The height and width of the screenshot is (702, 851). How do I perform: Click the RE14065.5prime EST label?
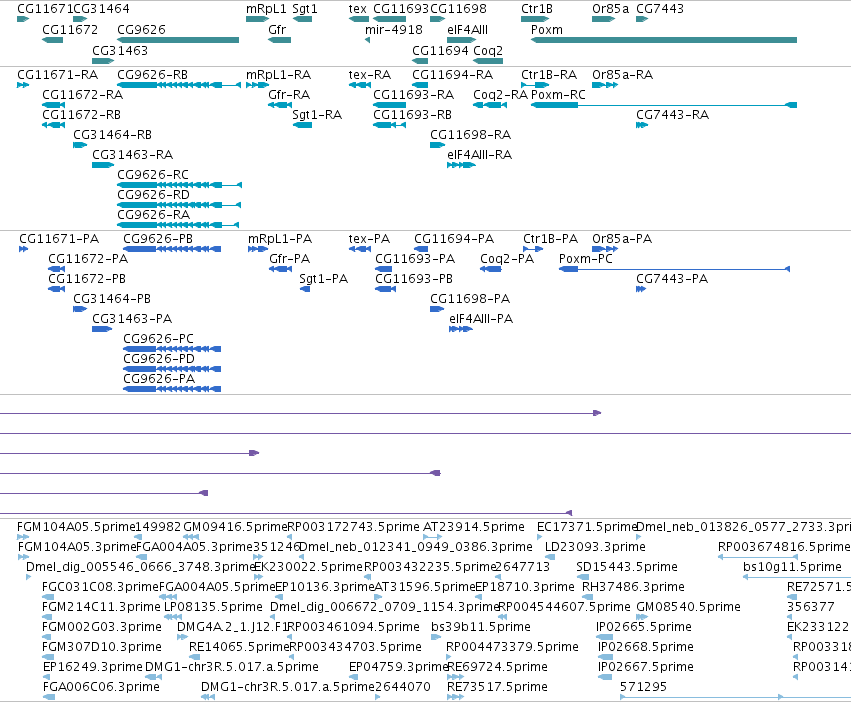(239, 647)
